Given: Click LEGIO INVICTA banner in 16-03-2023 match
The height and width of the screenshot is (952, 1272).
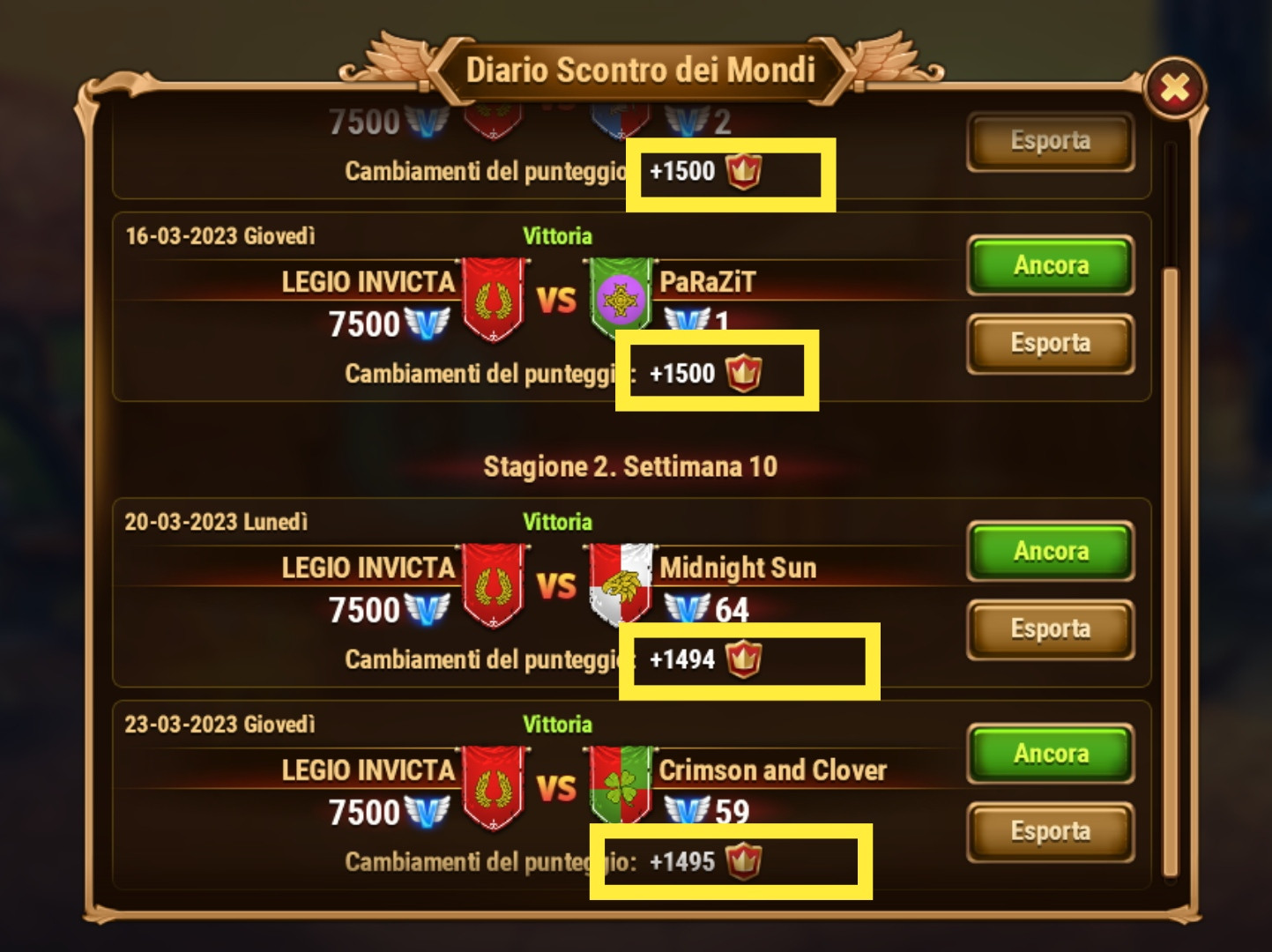Looking at the screenshot, I should point(494,300).
